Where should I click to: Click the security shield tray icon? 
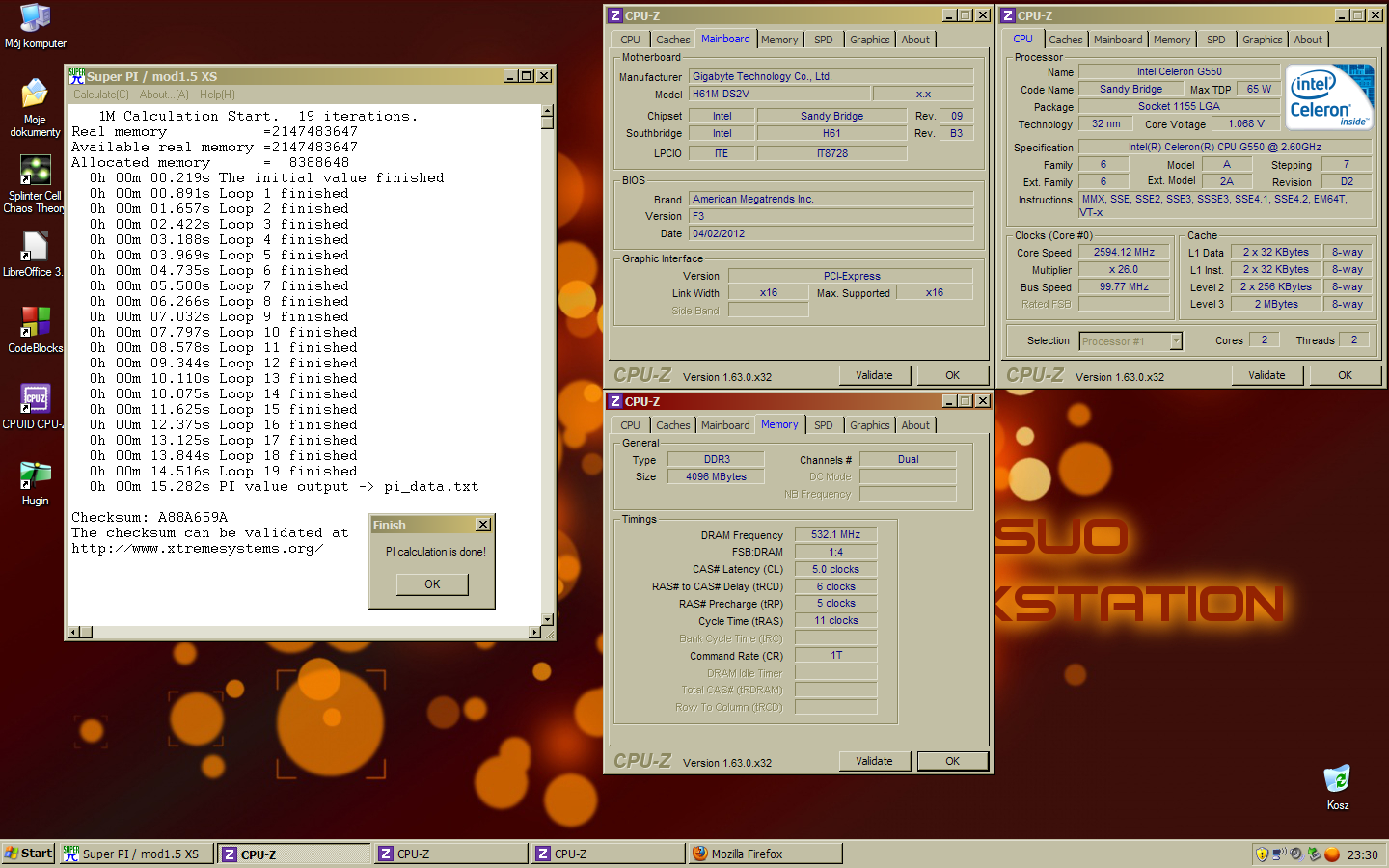[x=1262, y=854]
